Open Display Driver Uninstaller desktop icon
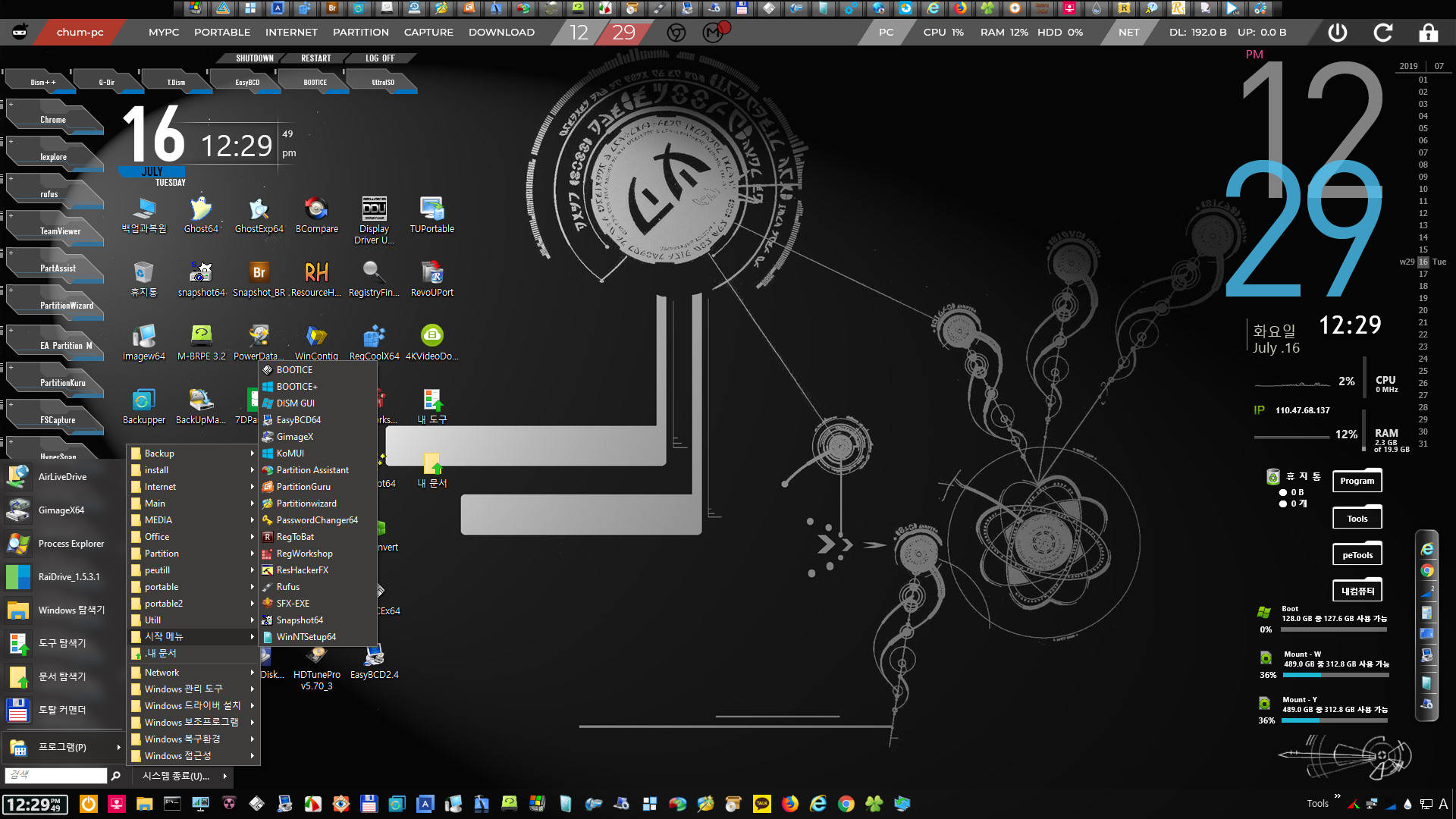The image size is (1456, 819). (374, 220)
